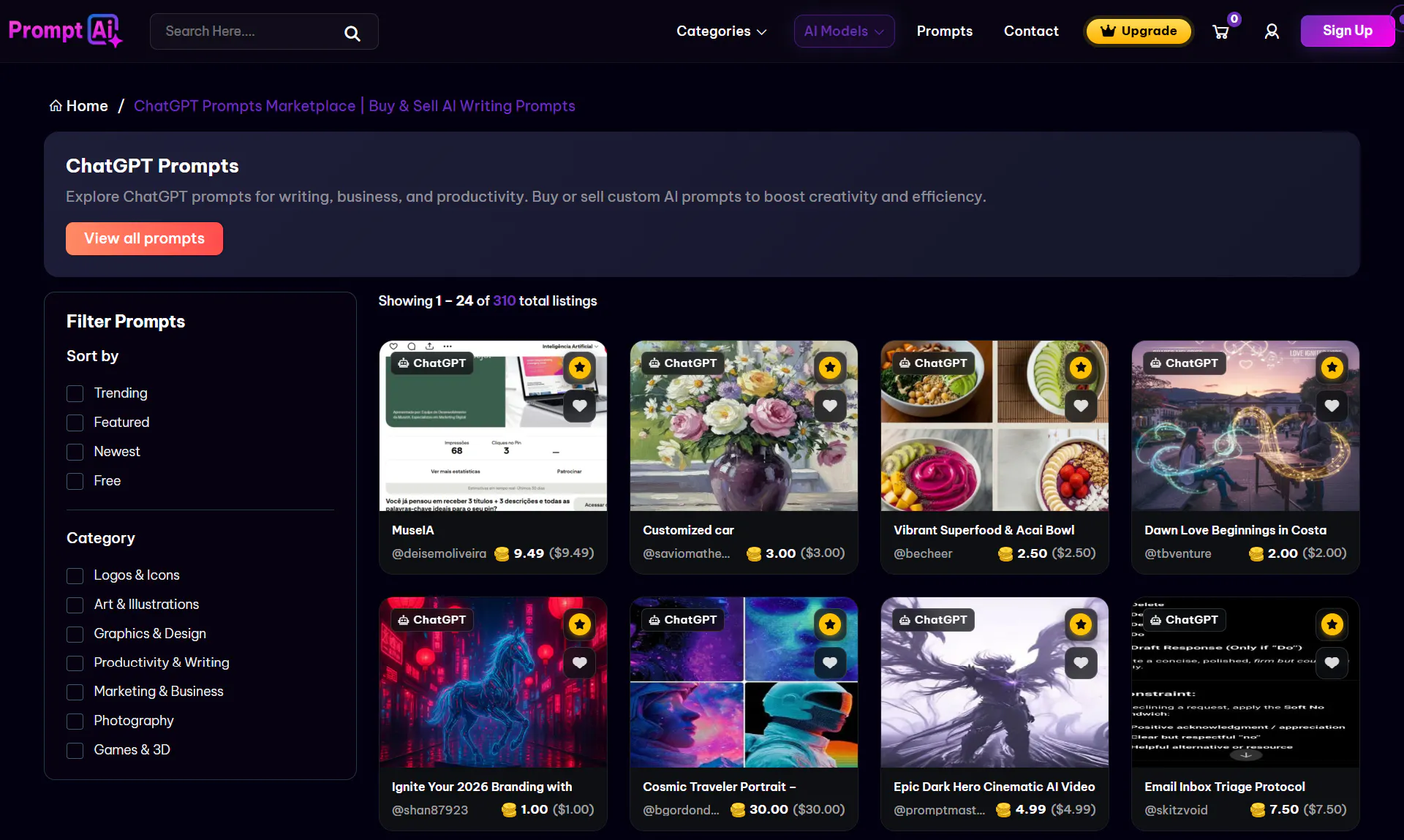Click star icon on MuseIA card

[x=580, y=367]
